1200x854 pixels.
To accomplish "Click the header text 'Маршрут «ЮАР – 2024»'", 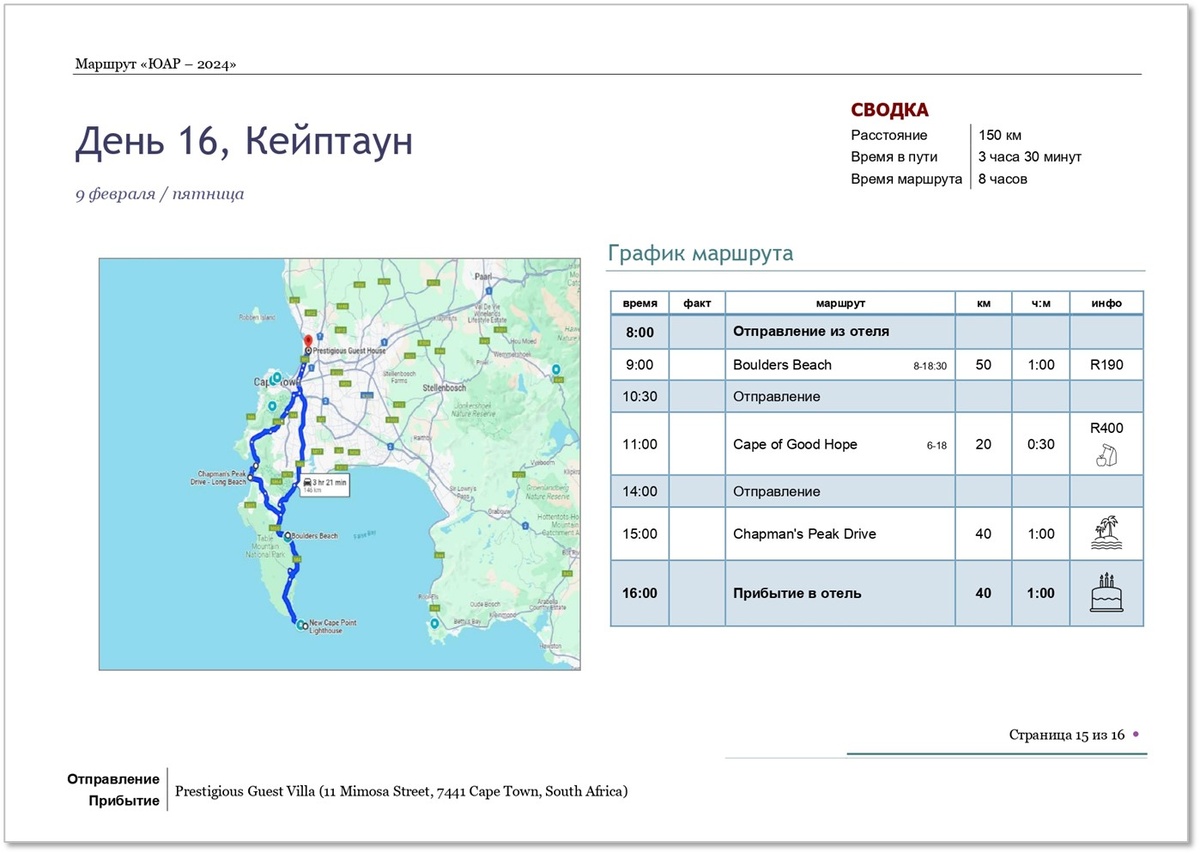I will 155,65.
